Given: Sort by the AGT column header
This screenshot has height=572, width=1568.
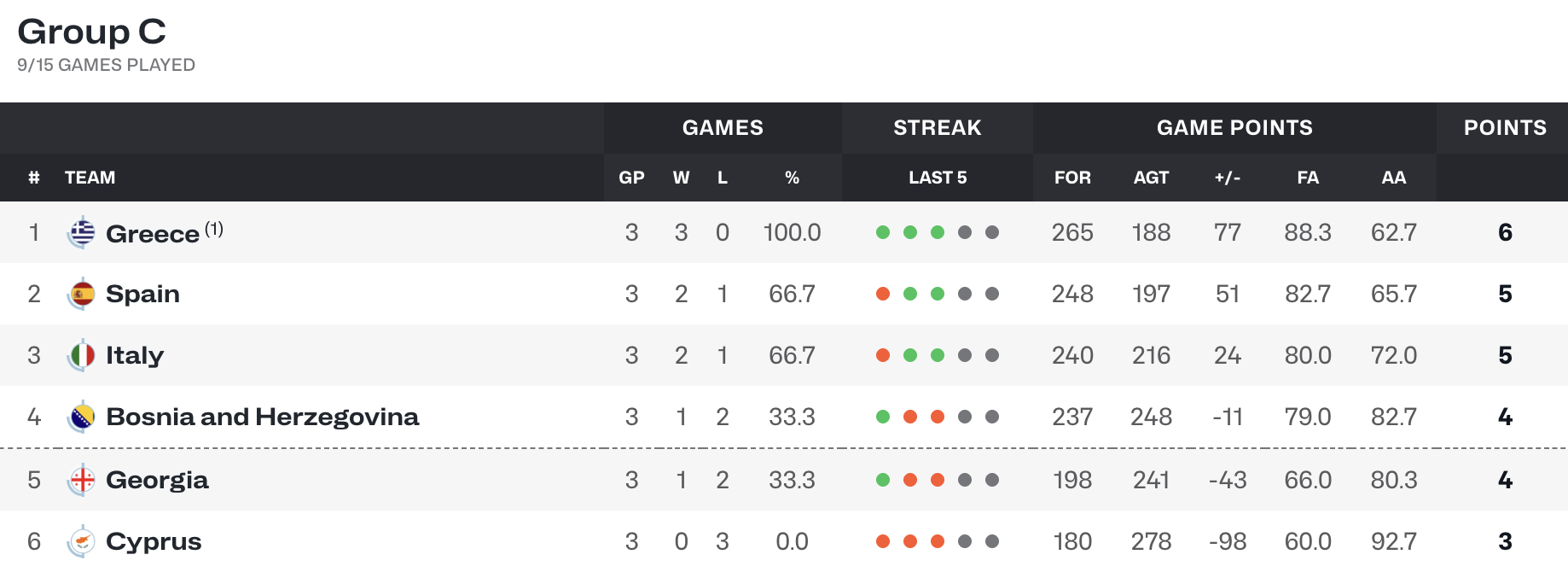Looking at the screenshot, I should (x=1151, y=178).
